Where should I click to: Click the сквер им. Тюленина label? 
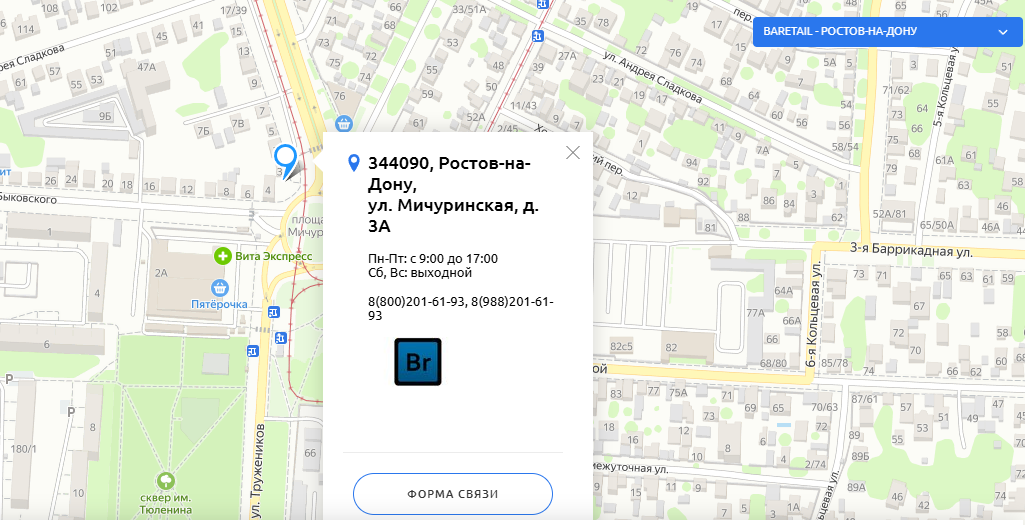pos(167,503)
